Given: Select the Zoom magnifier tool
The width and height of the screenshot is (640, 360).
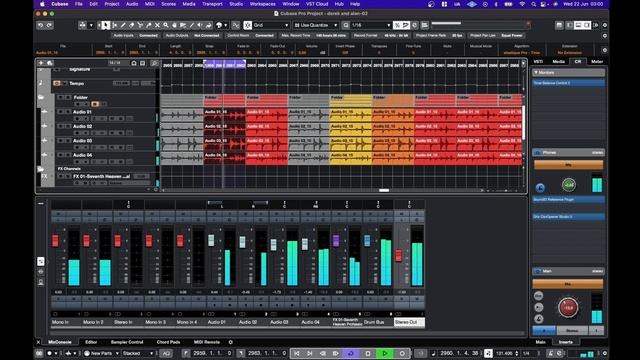Looking at the screenshot, I should coord(166,25).
